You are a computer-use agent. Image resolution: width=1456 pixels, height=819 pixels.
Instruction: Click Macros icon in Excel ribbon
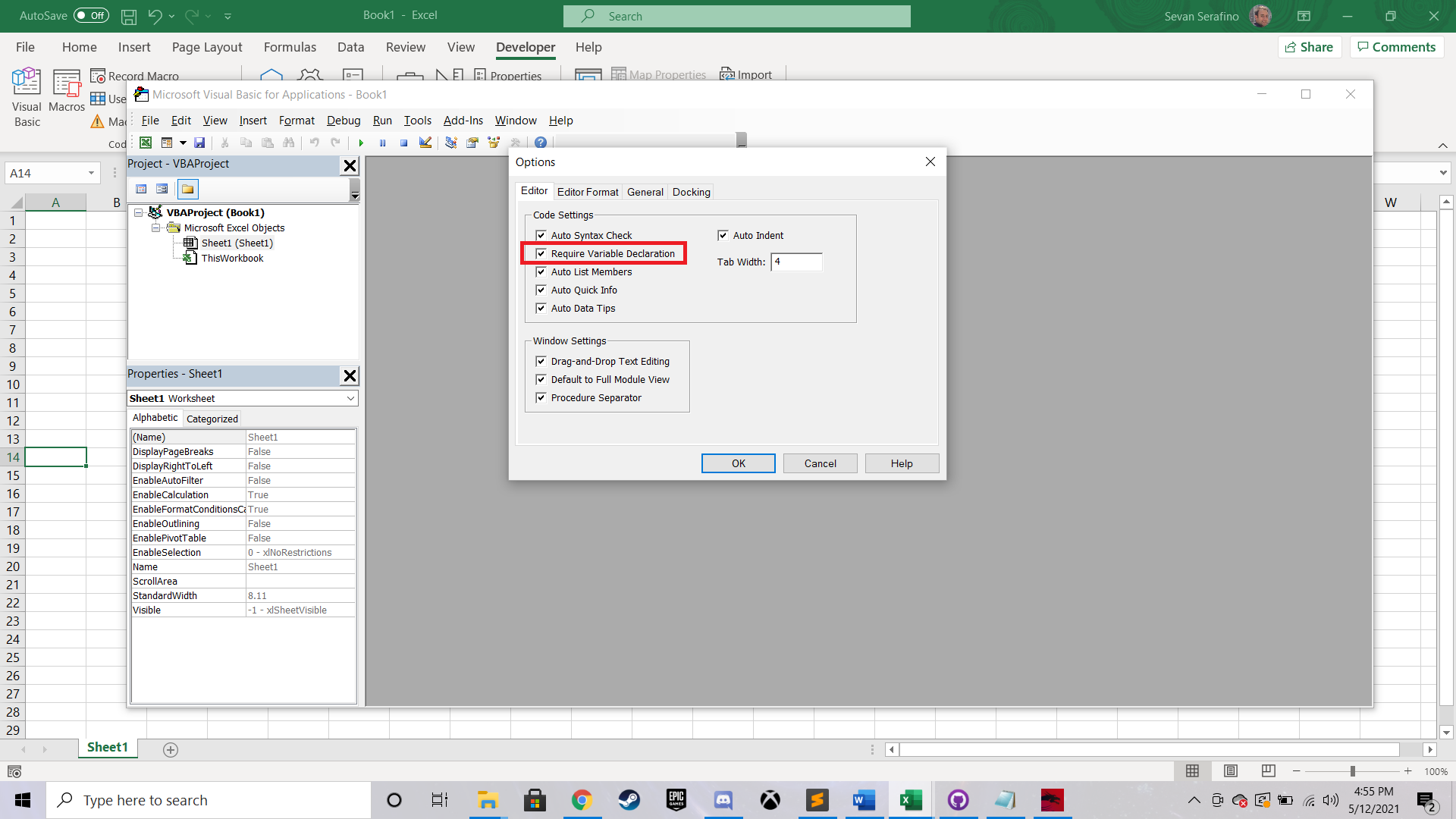pyautogui.click(x=67, y=91)
